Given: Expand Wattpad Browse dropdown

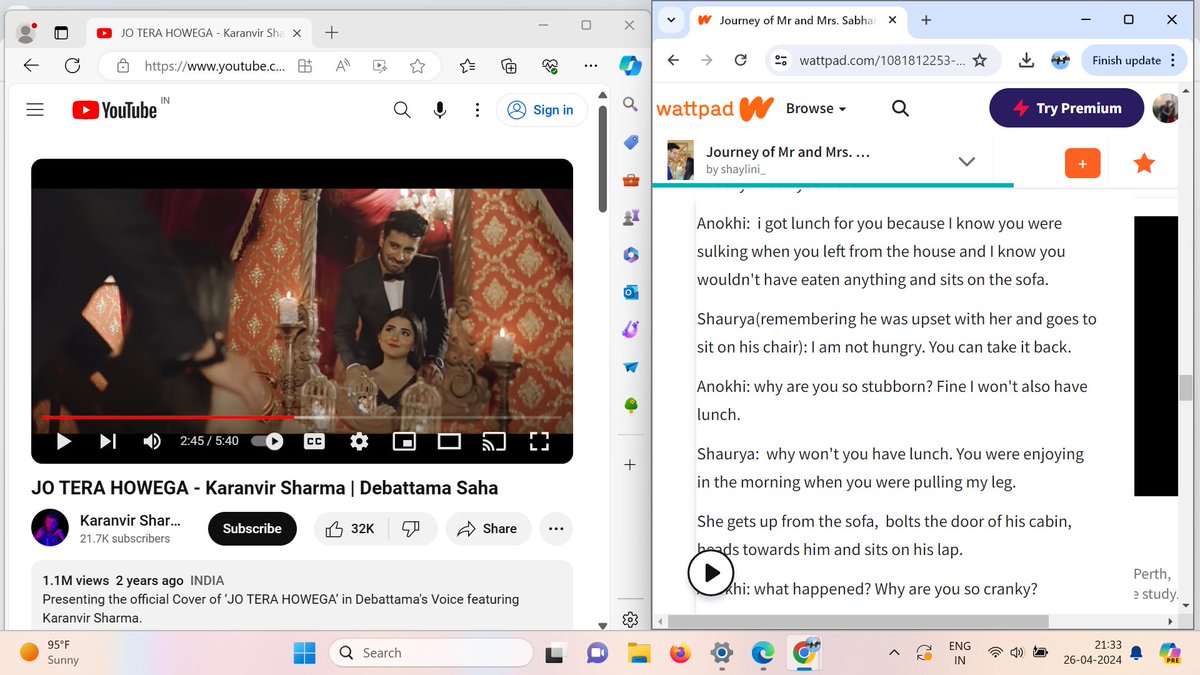Looking at the screenshot, I should coord(816,108).
